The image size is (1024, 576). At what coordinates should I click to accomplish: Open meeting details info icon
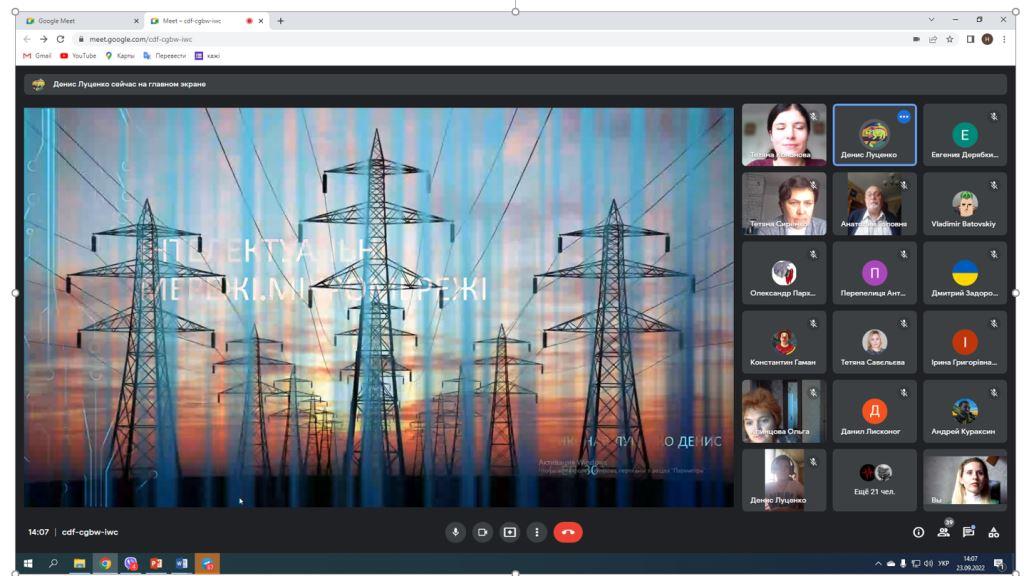point(918,532)
